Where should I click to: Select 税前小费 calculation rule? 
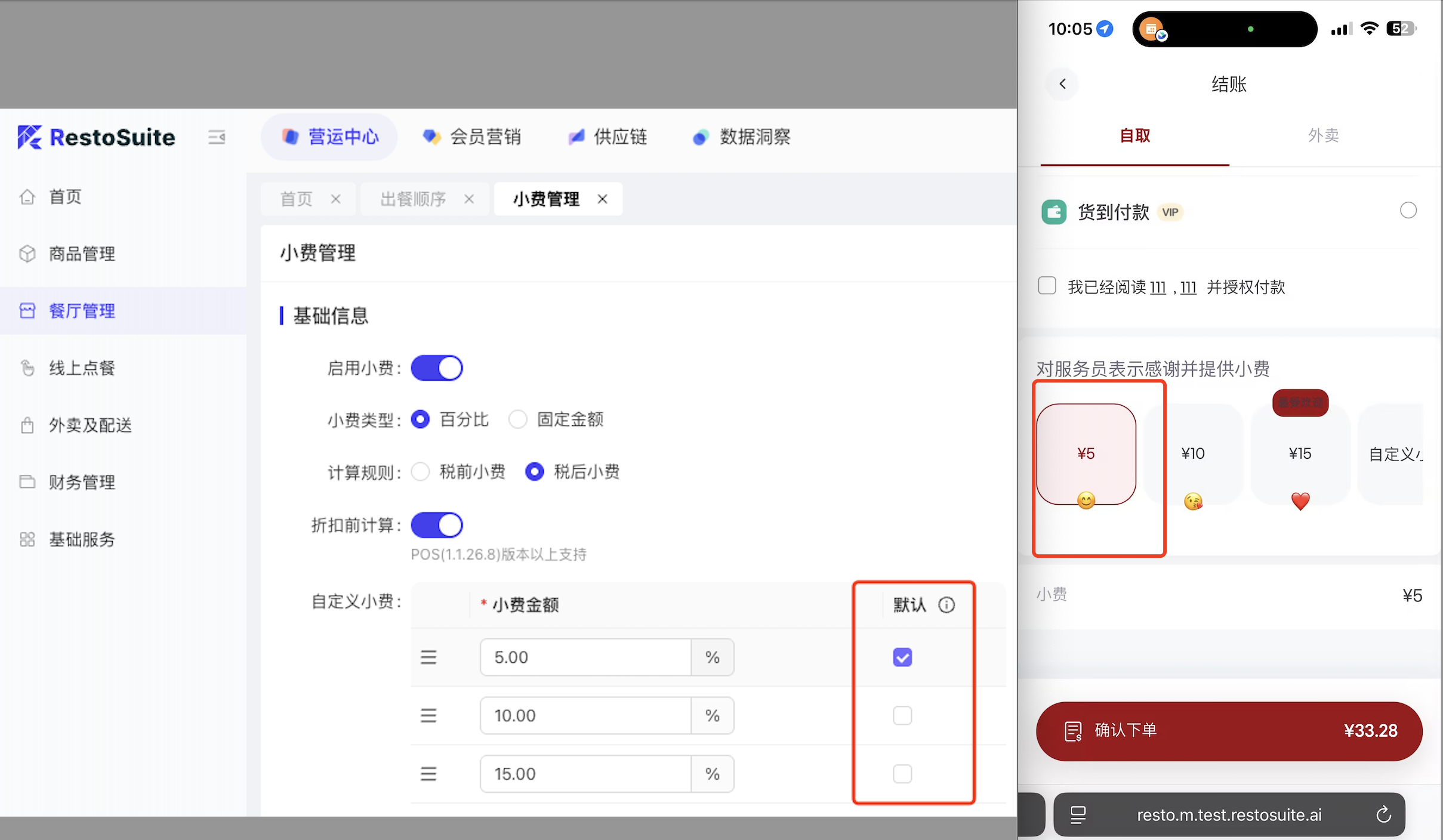point(421,472)
